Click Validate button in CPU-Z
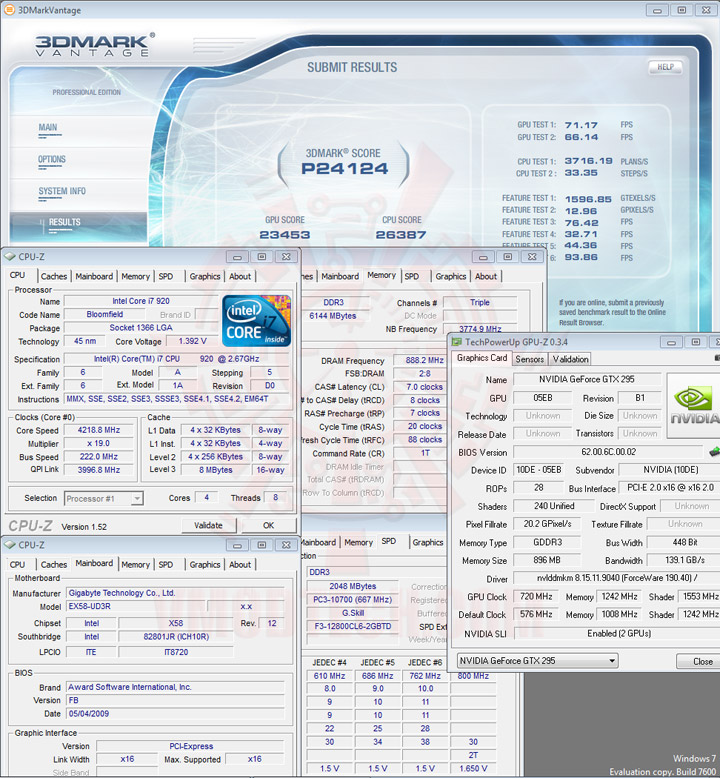Screen dimensions: 720x778 point(208,525)
